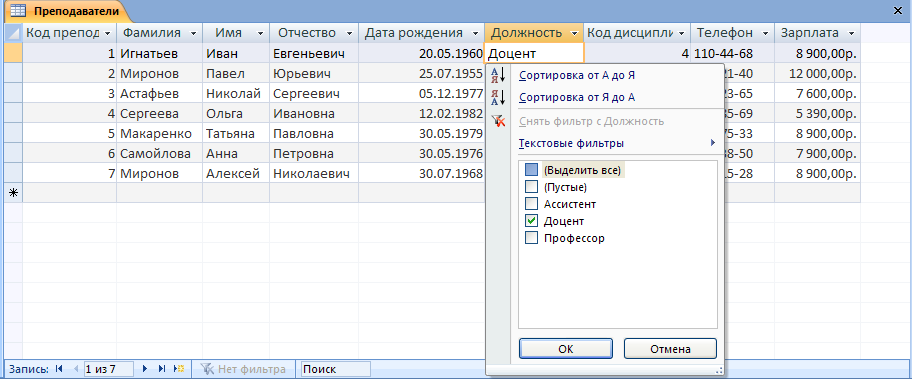912x379 pixels.
Task: Click the Поиск search field
Action: point(335,369)
